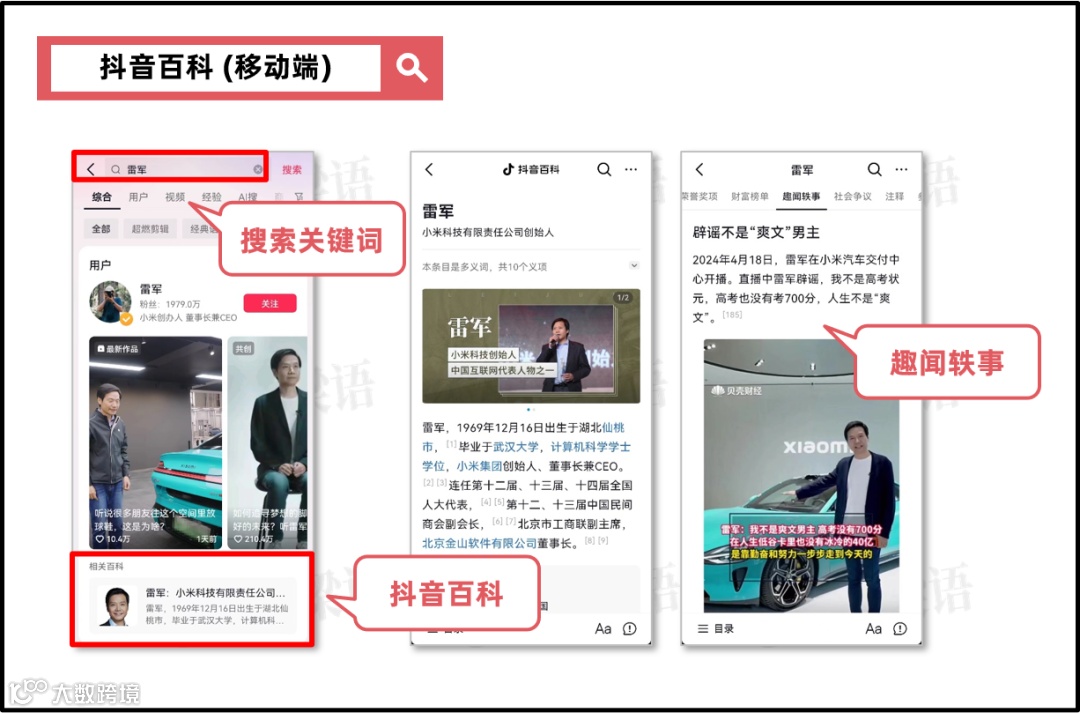Tap the Aa font size icon on 百科 page

pyautogui.click(x=603, y=628)
